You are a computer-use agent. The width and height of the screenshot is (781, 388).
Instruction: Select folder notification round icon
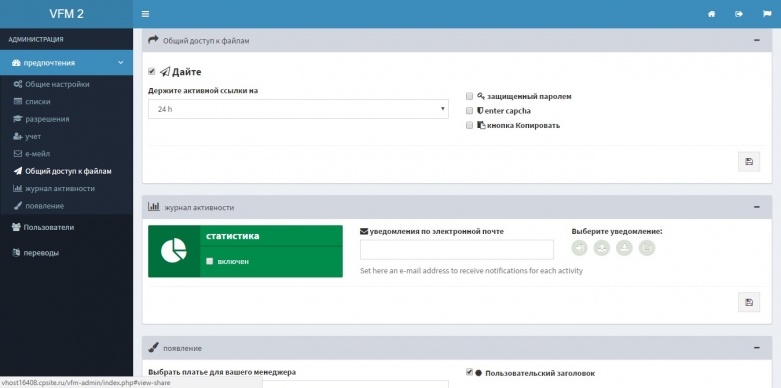tap(647, 248)
